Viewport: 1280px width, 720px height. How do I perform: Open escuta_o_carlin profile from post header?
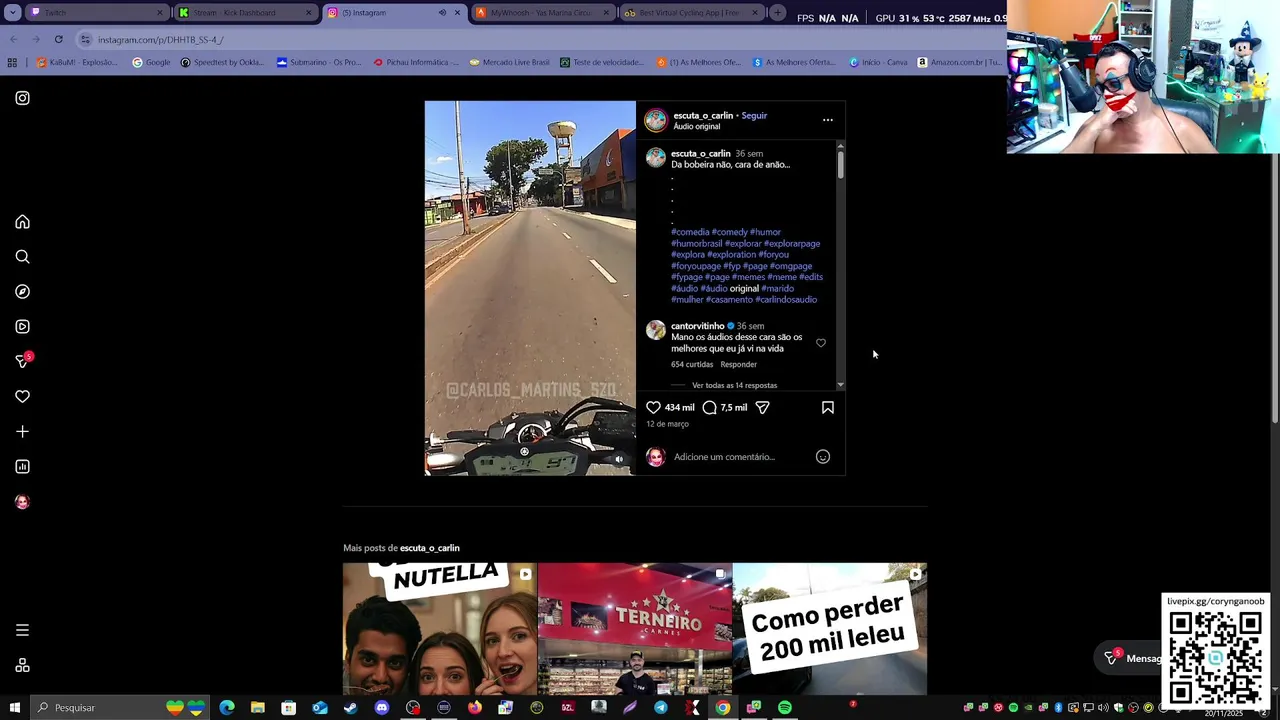coord(703,116)
